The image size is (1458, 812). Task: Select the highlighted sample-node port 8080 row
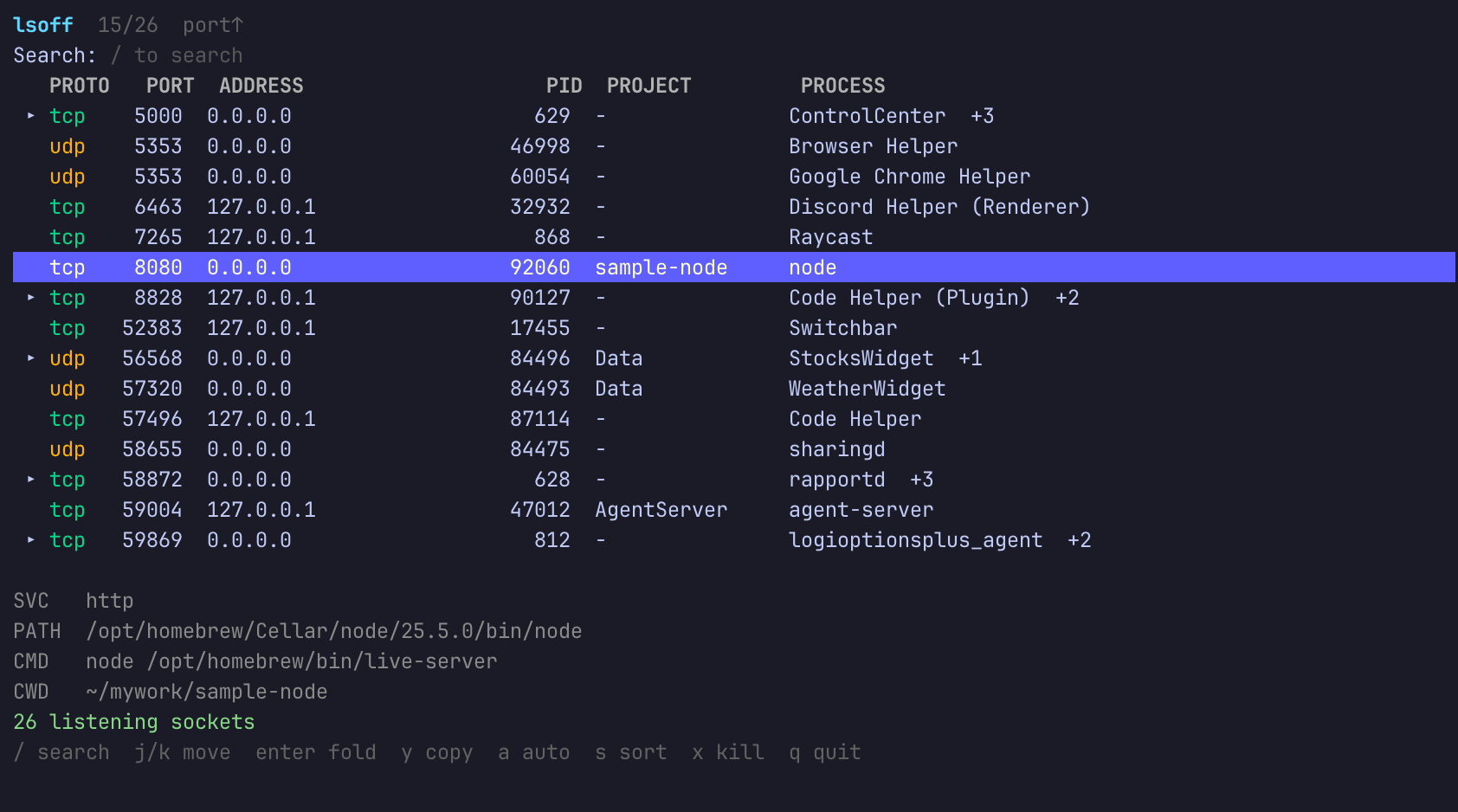(733, 267)
